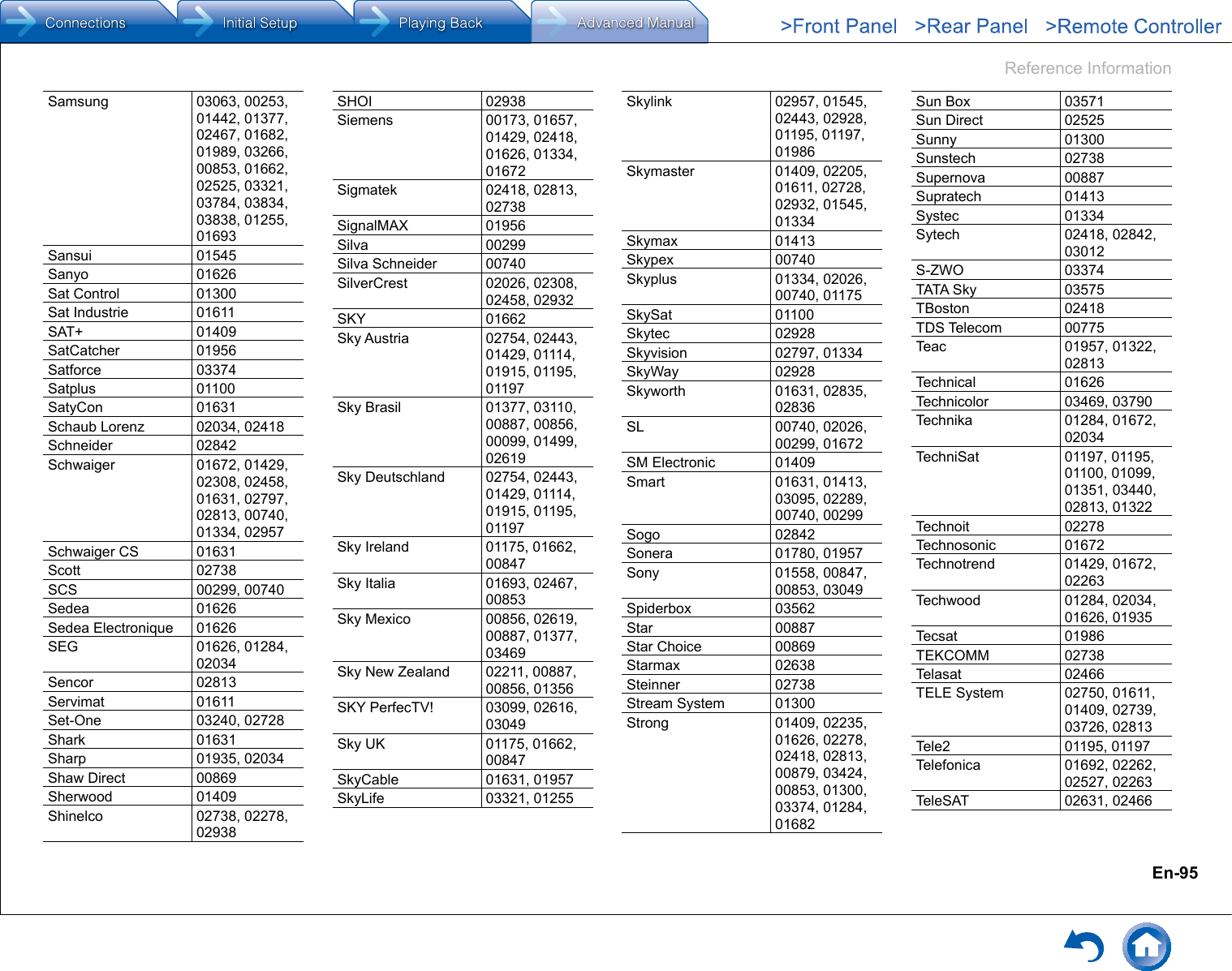
Task: Click the En-95 page number
Action: [x=1175, y=873]
